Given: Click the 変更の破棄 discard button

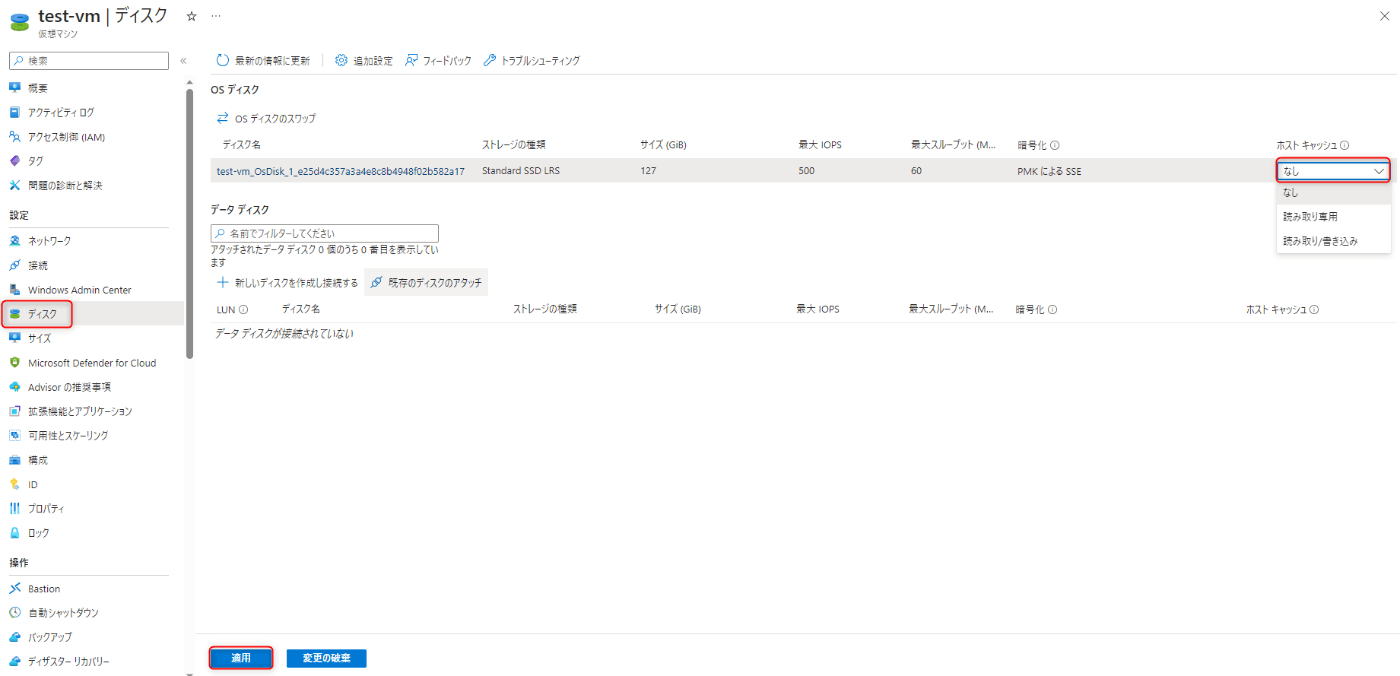Looking at the screenshot, I should (x=326, y=658).
